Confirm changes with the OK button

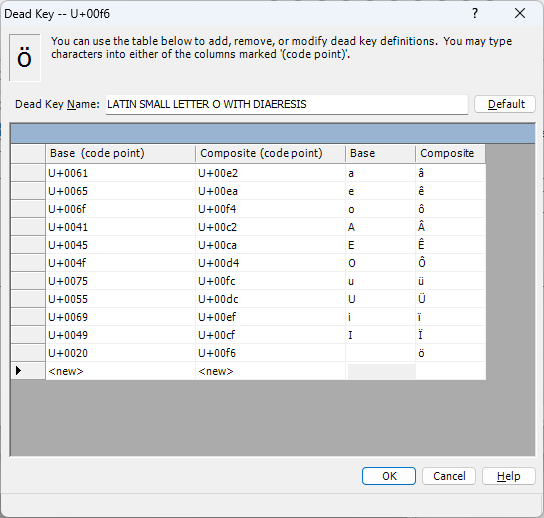pyautogui.click(x=389, y=476)
